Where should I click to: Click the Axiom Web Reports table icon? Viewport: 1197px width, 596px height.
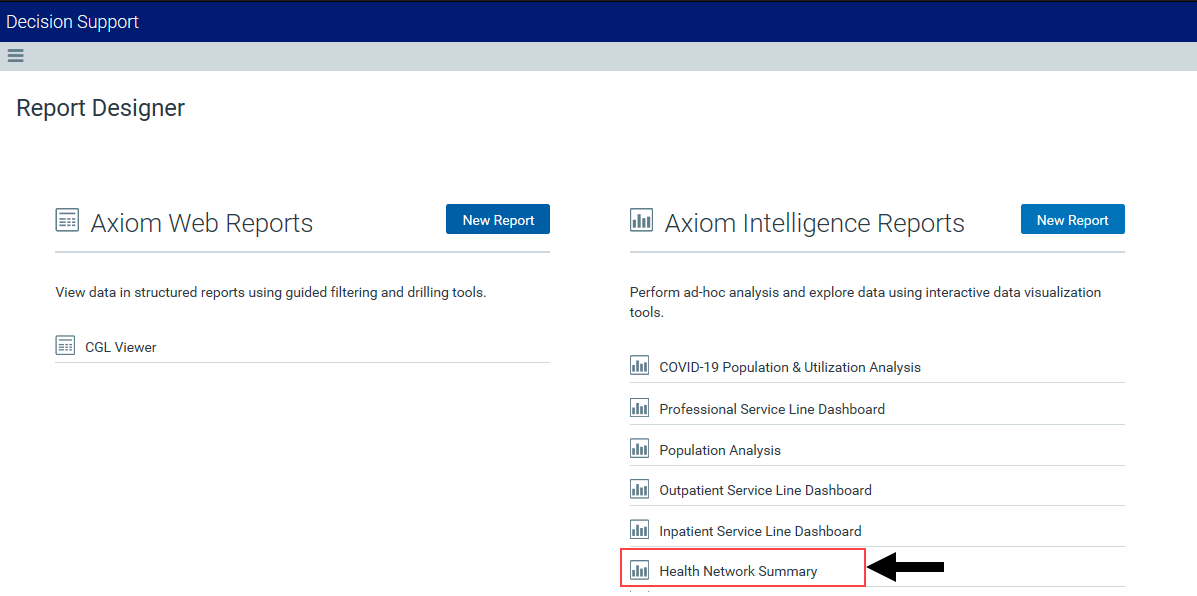coord(67,221)
